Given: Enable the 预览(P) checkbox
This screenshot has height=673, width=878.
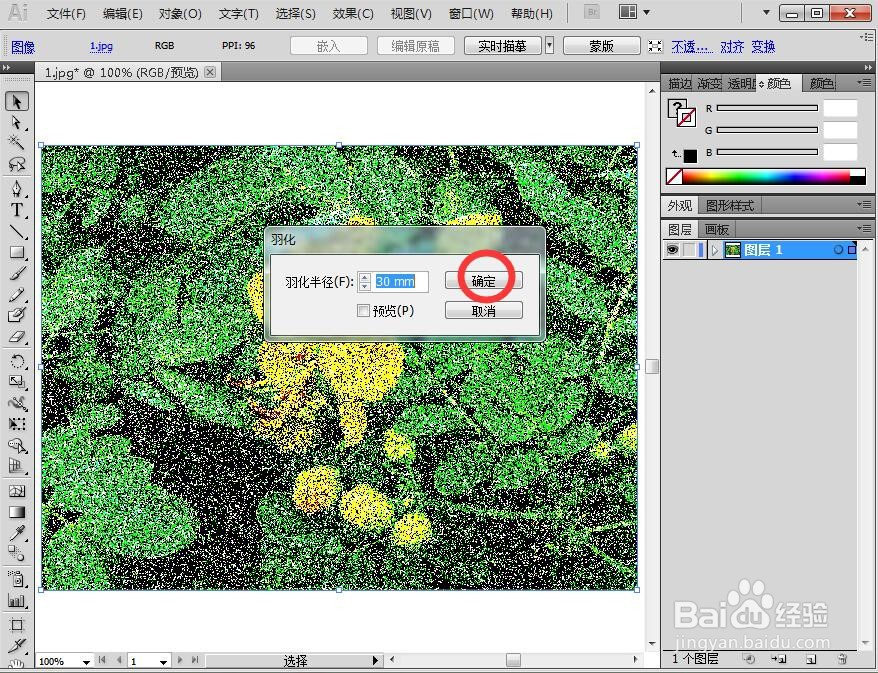Looking at the screenshot, I should click(363, 311).
